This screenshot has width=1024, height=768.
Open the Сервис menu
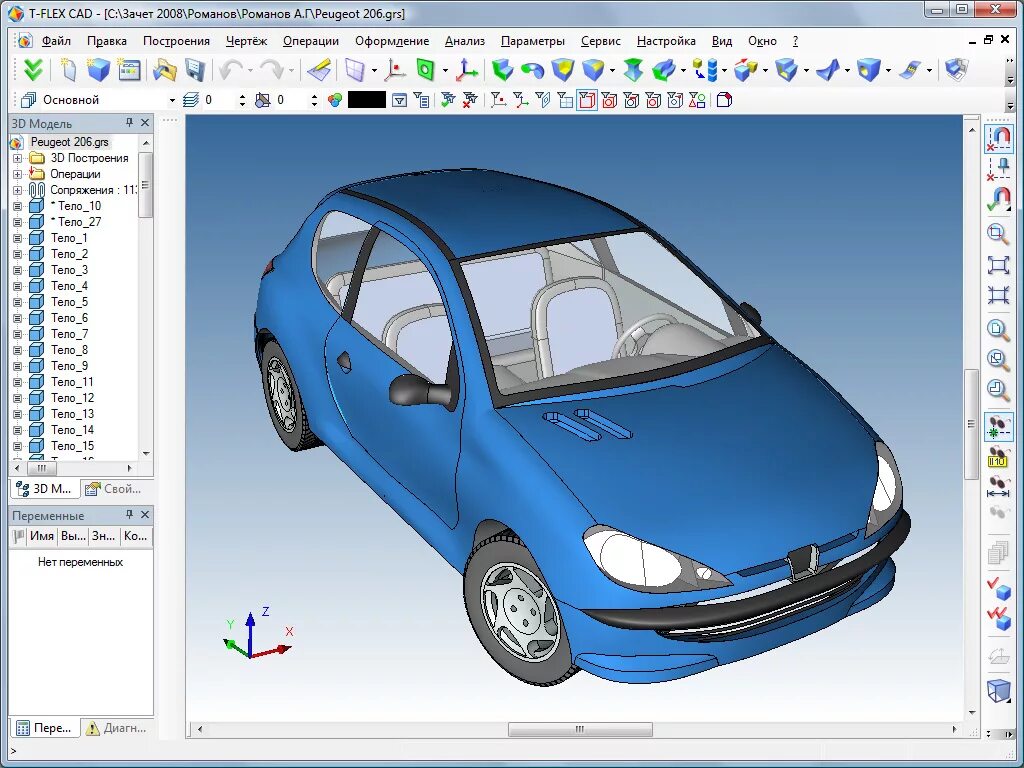[x=600, y=41]
